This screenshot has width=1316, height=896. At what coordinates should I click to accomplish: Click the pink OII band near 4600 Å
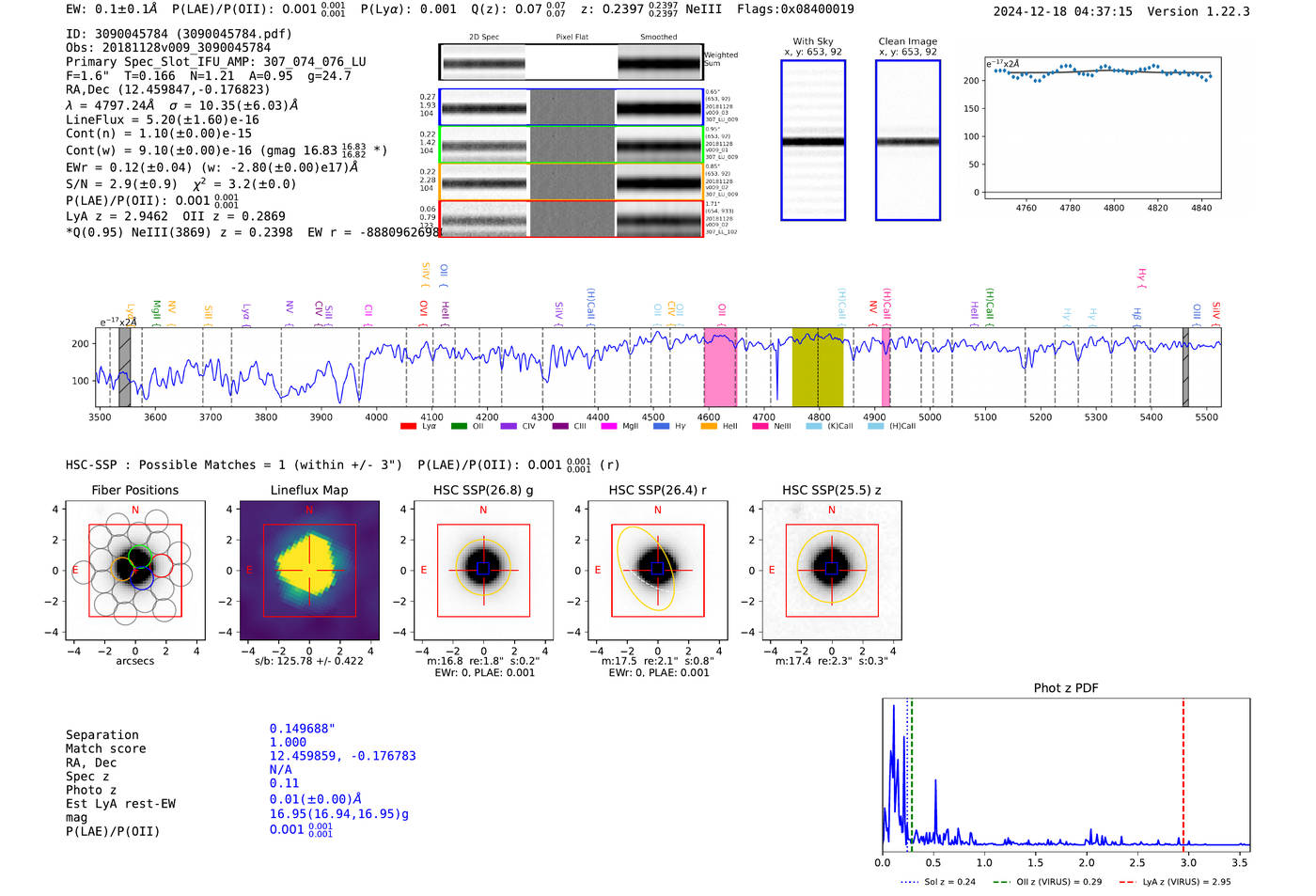(720, 367)
